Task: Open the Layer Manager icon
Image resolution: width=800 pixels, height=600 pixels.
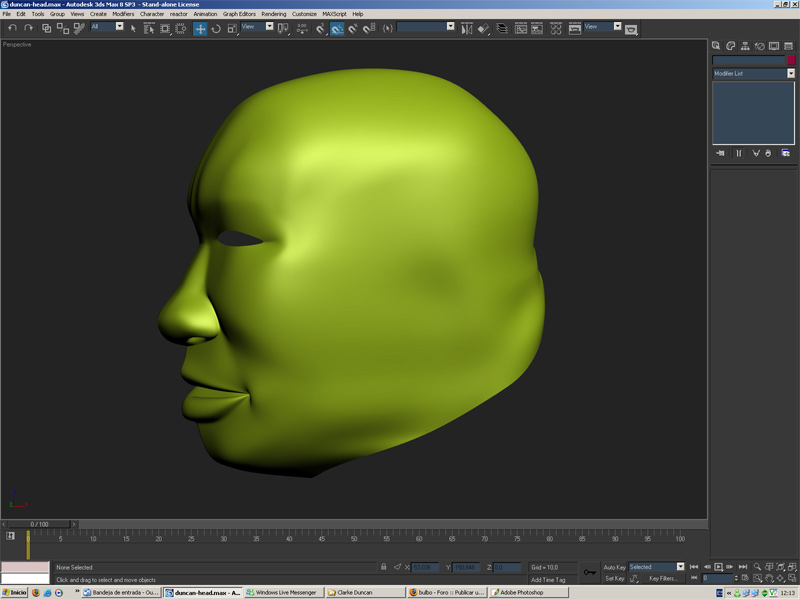Action: pyautogui.click(x=502, y=29)
